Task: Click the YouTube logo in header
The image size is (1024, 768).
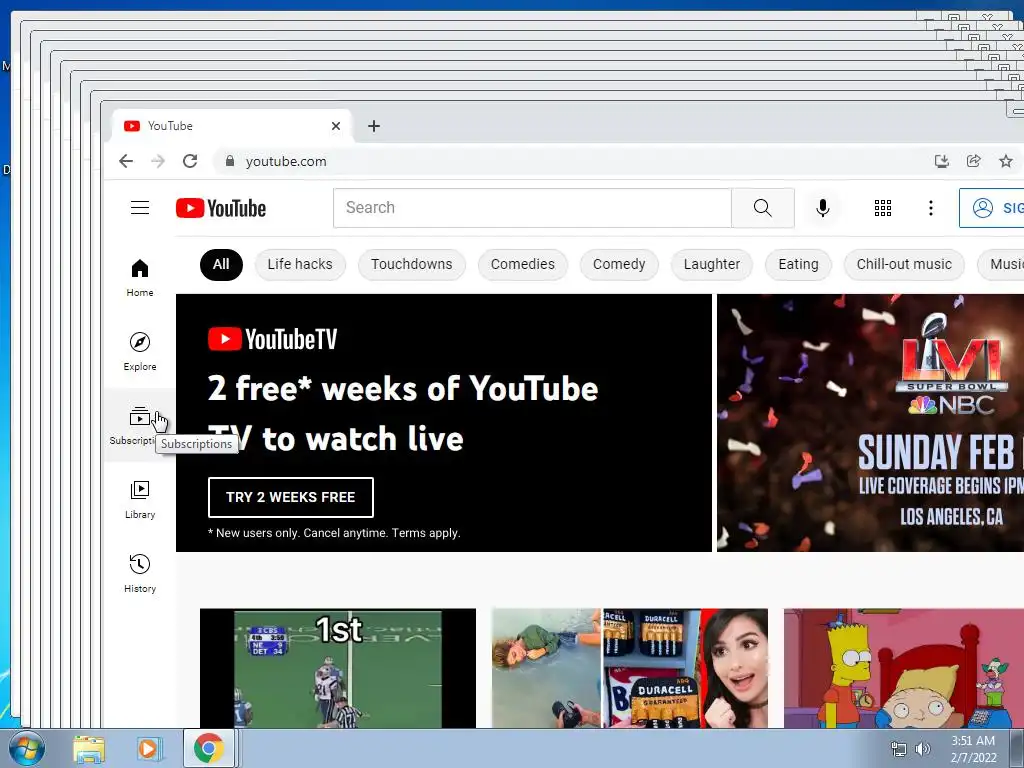Action: (221, 208)
